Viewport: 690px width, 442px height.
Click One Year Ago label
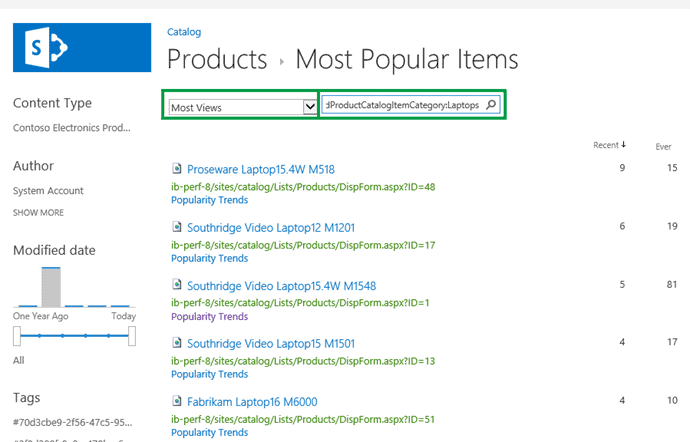coord(40,316)
